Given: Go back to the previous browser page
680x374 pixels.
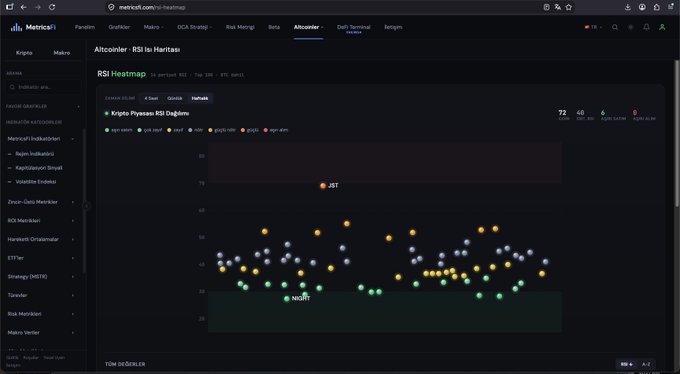Looking at the screenshot, I should (23, 7).
